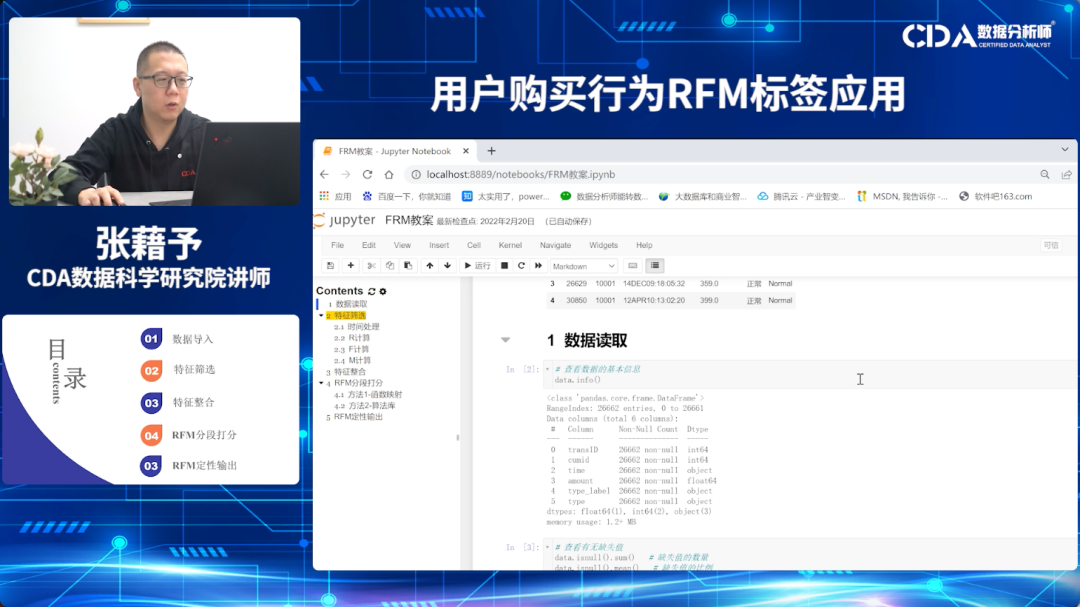Open the Insert menu

439,245
